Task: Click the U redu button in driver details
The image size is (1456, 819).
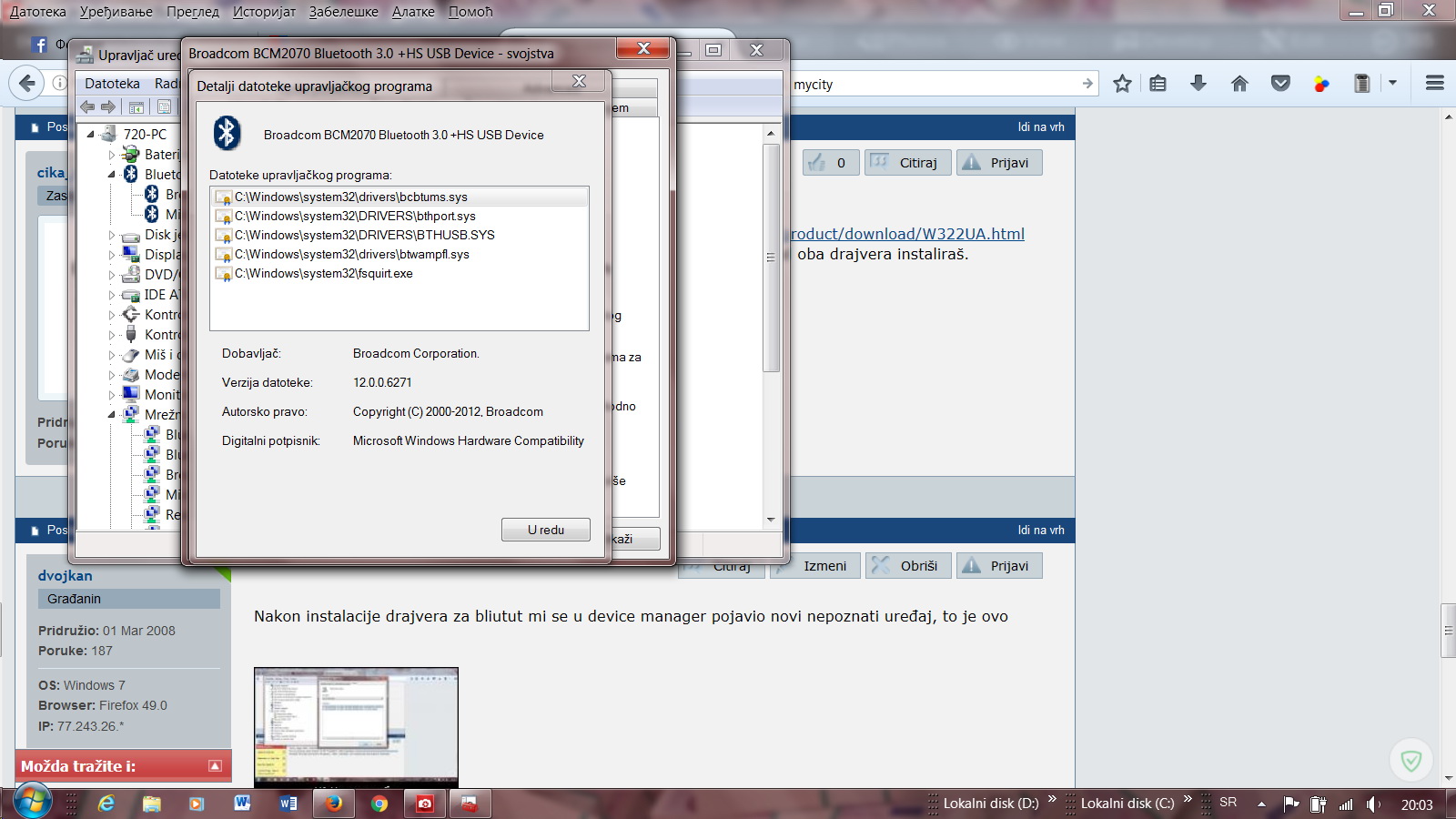Action: (546, 530)
